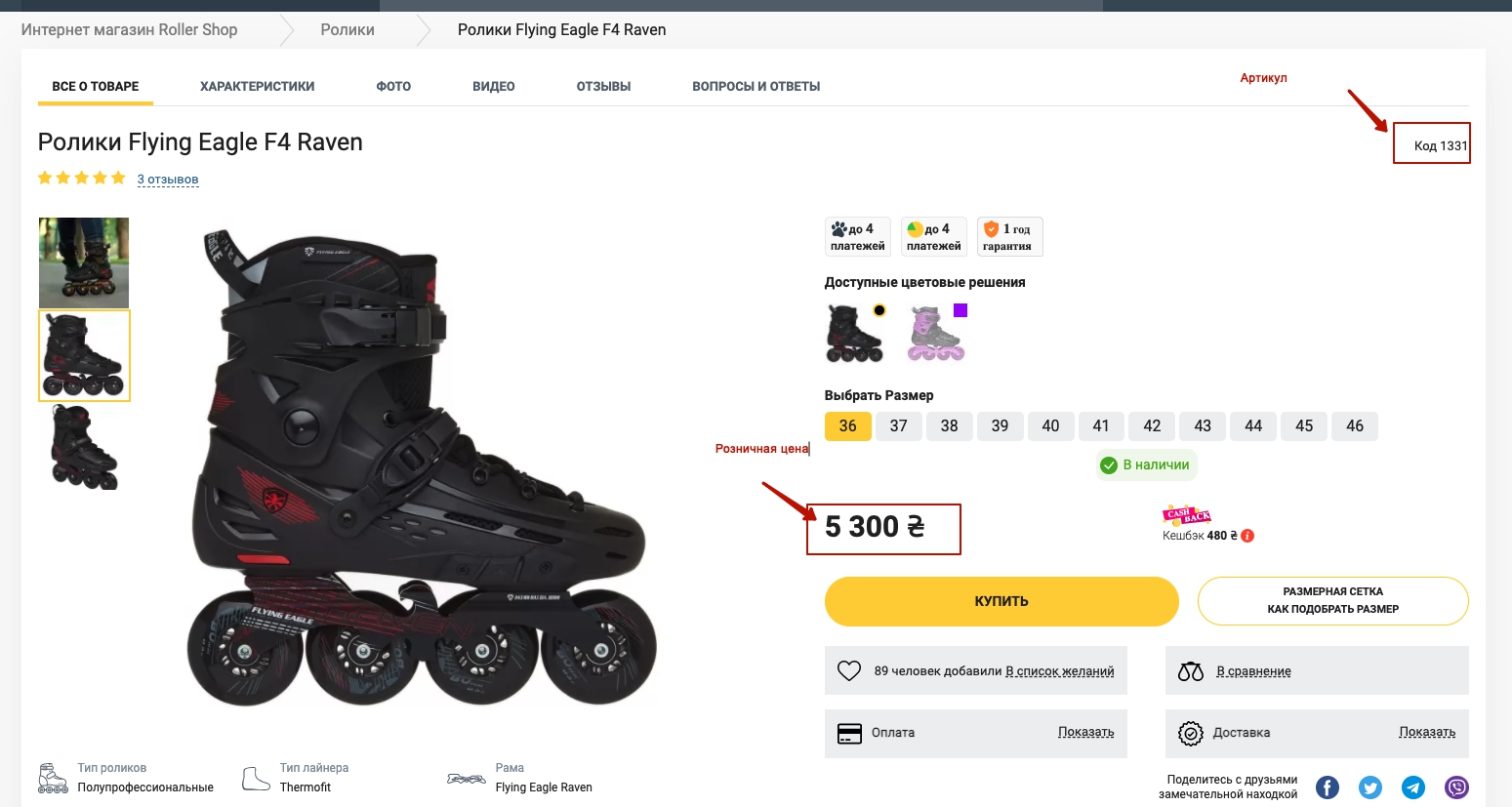This screenshot has height=807, width=1512.
Task: Switch to the Отзывы tab
Action: [603, 87]
